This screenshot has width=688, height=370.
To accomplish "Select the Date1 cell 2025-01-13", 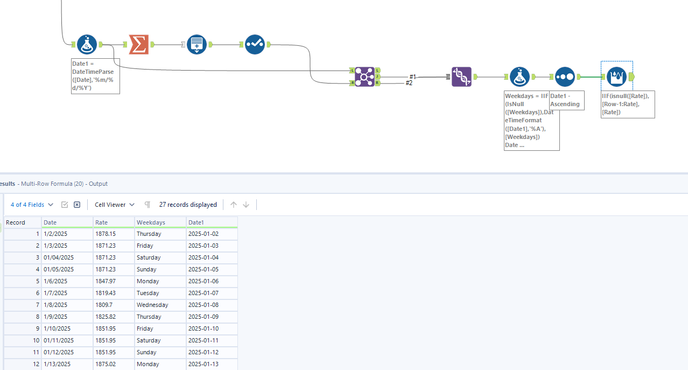I will click(212, 364).
